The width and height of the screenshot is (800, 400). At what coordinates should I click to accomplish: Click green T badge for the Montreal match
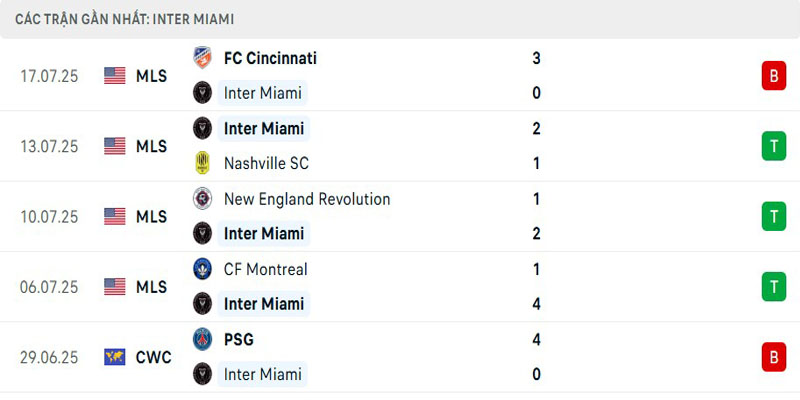(x=773, y=287)
